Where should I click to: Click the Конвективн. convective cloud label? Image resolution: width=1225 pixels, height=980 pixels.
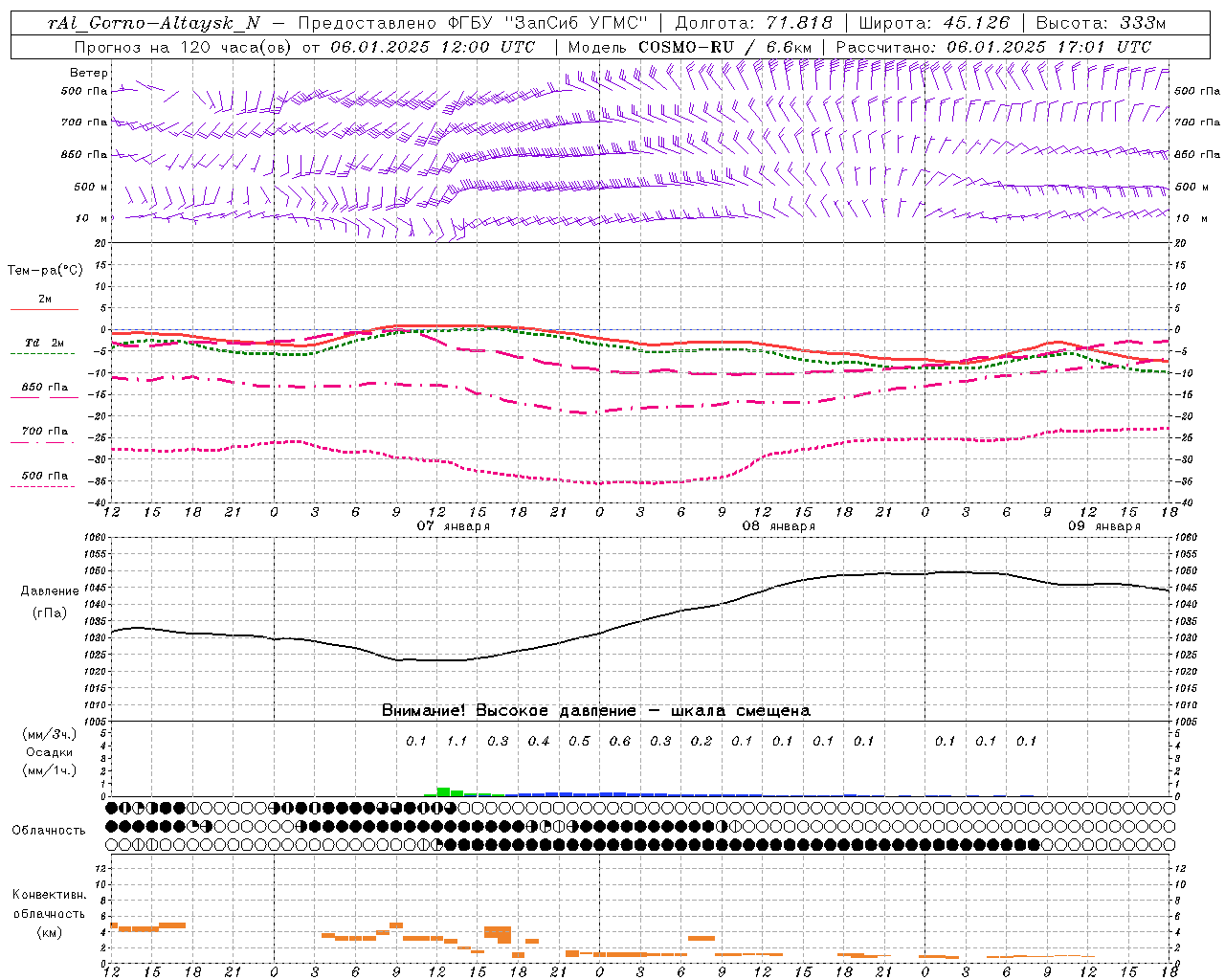(x=50, y=895)
